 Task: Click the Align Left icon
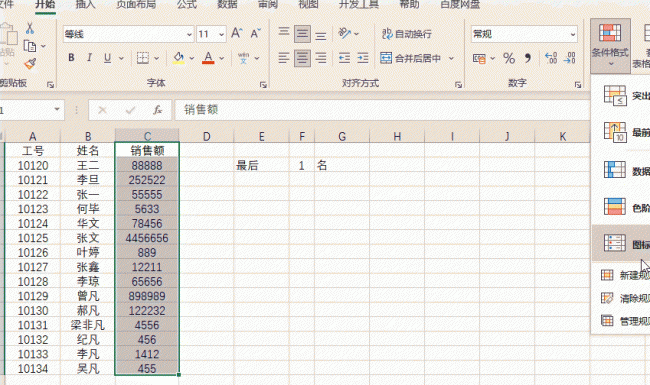pos(284,58)
